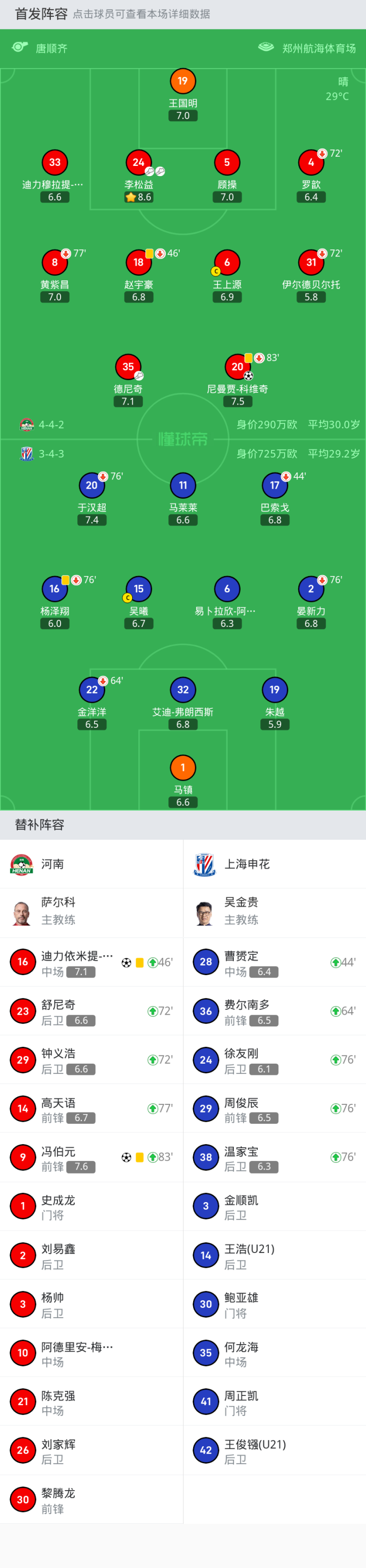Open 尼曼贾-科维奇 number 20 player badge
Image resolution: width=366 pixels, height=1568 pixels.
pos(237,366)
